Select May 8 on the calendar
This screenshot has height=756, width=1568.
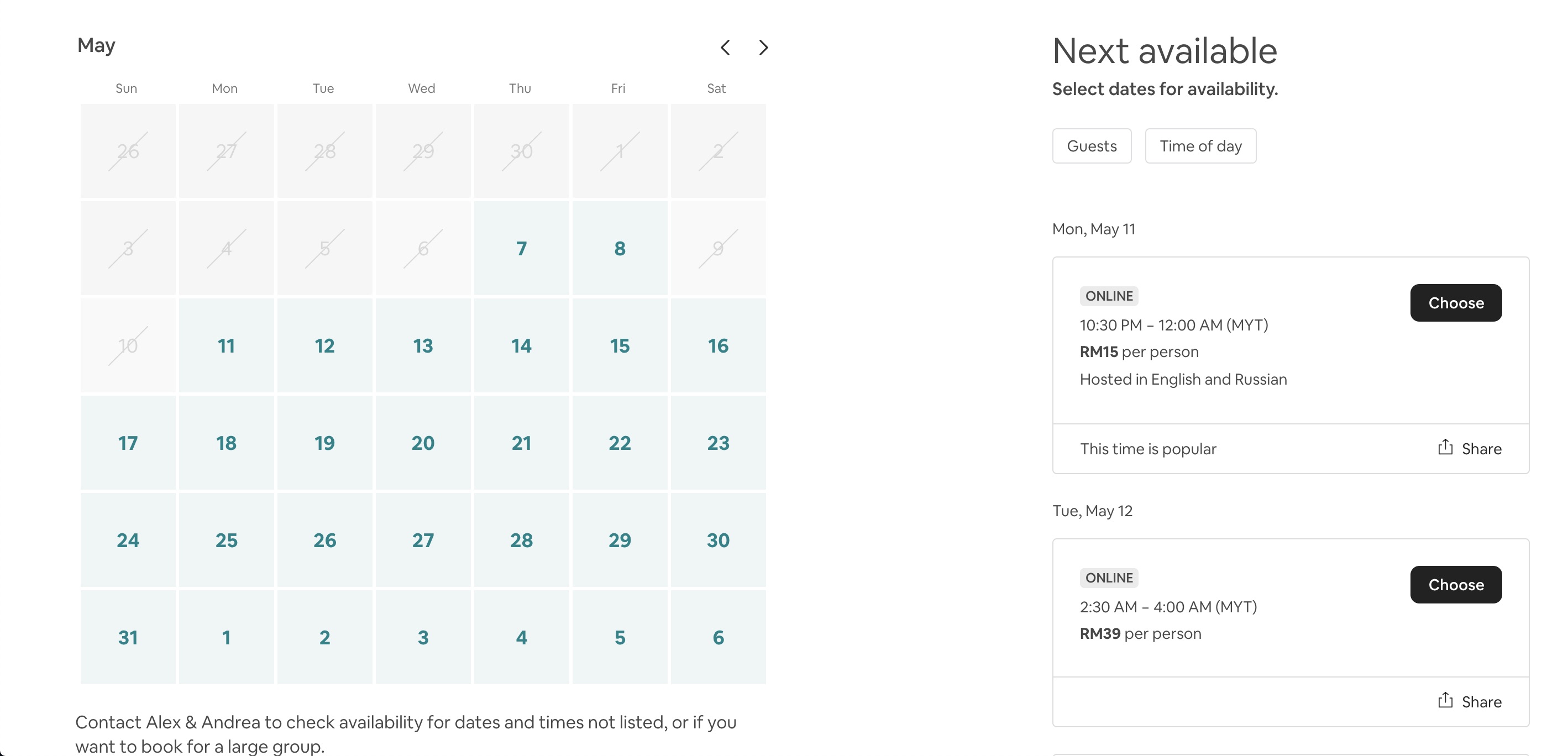point(620,248)
